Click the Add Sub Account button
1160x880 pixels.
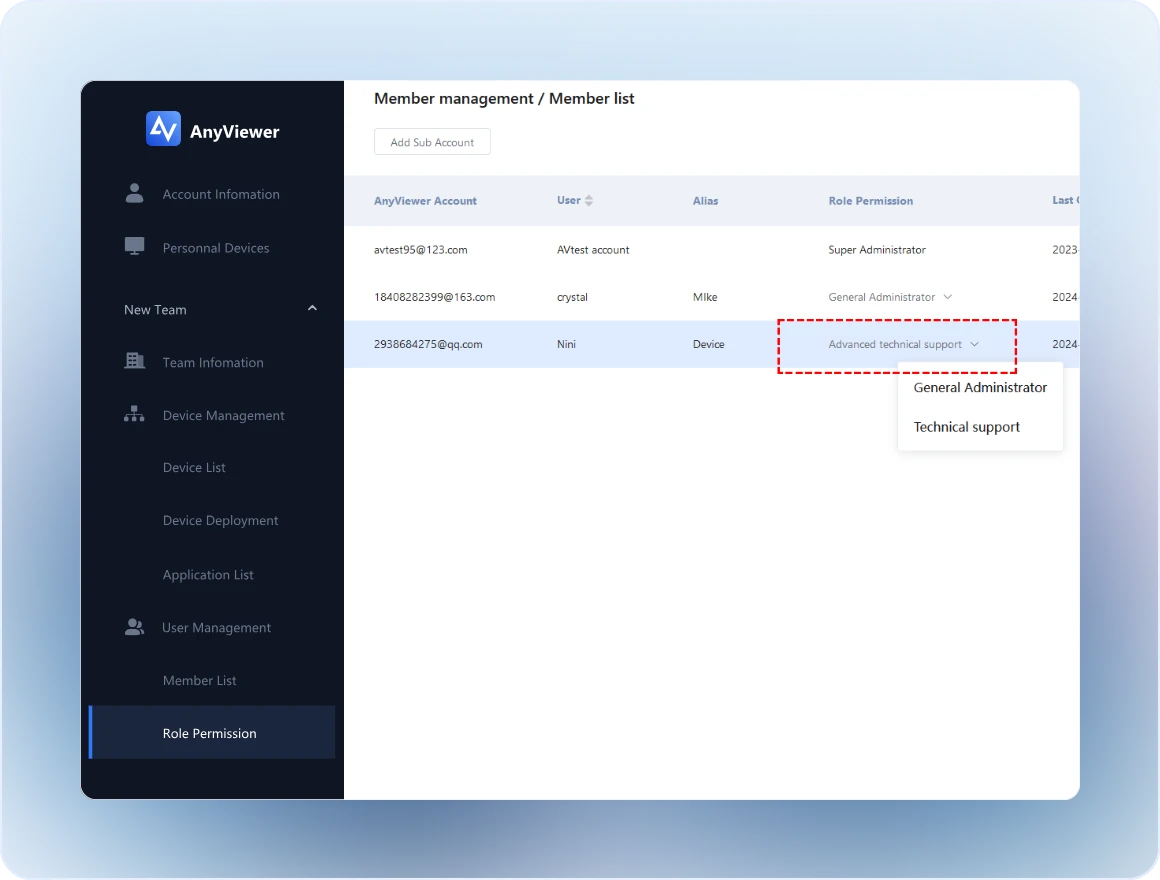[x=432, y=142]
